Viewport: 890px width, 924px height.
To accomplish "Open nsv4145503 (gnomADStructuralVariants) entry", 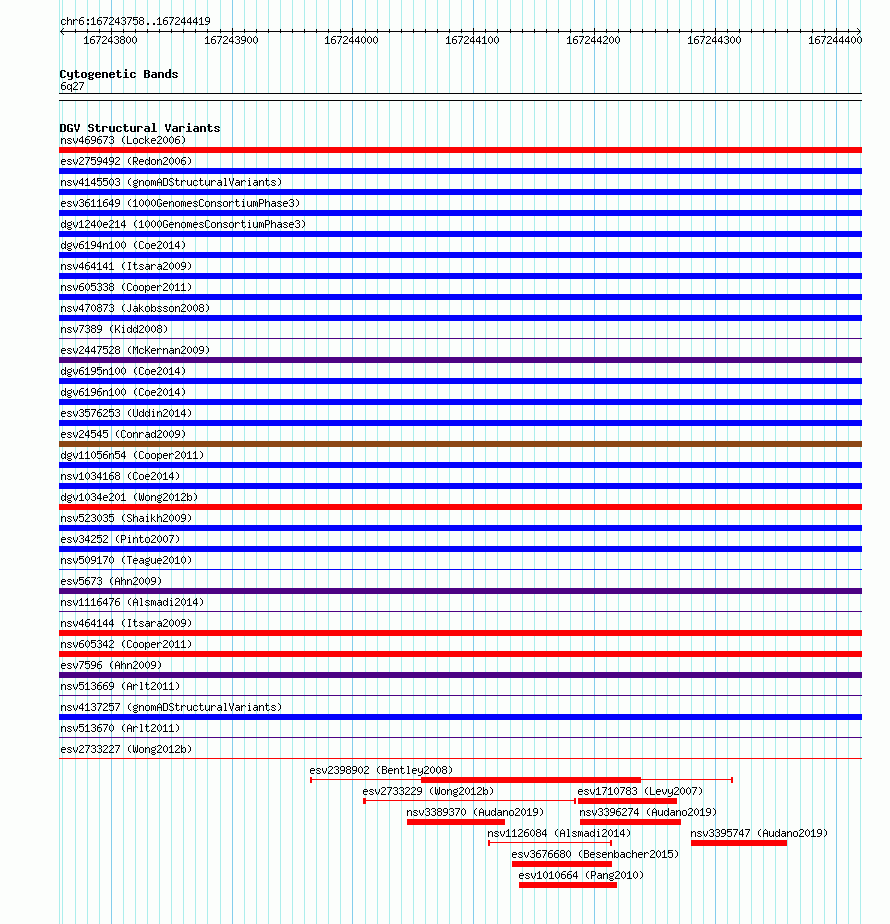I will pyautogui.click(x=171, y=182).
